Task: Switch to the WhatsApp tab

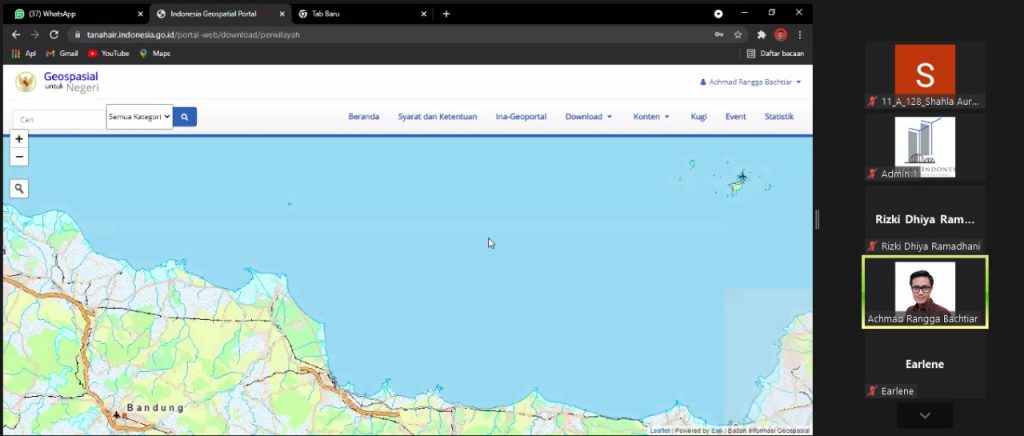Action: coord(76,14)
